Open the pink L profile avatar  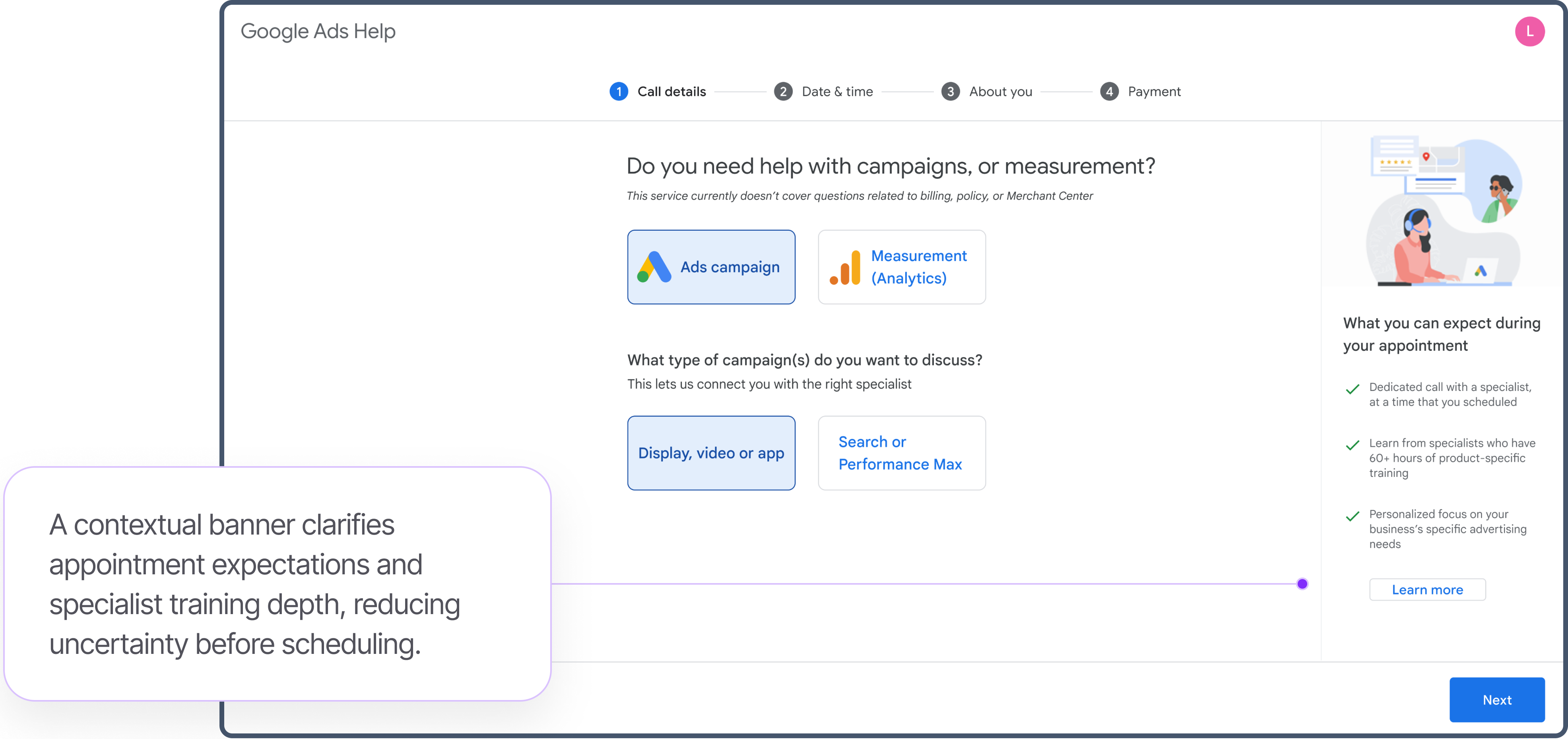click(1528, 32)
